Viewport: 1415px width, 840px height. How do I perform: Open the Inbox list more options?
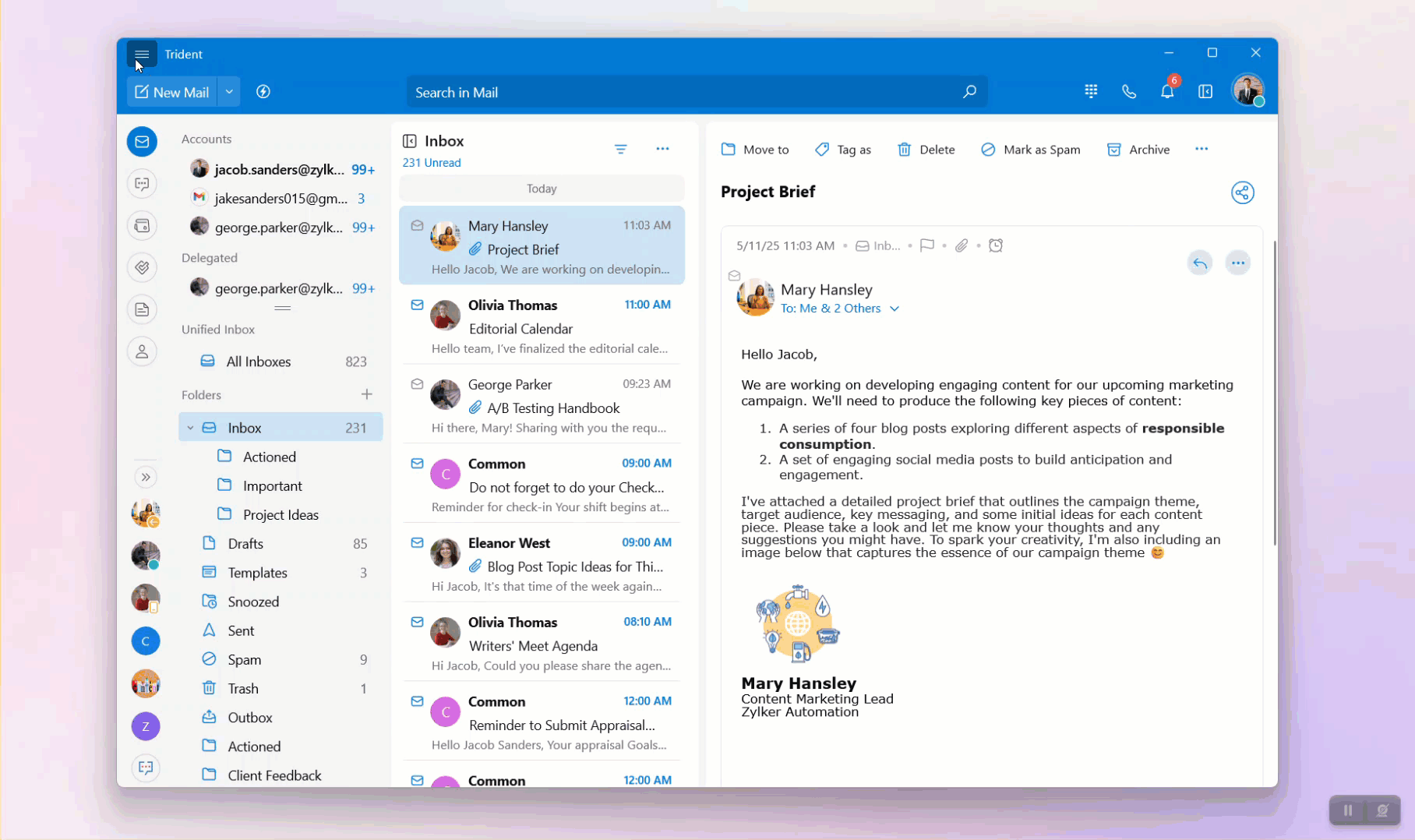(x=662, y=149)
